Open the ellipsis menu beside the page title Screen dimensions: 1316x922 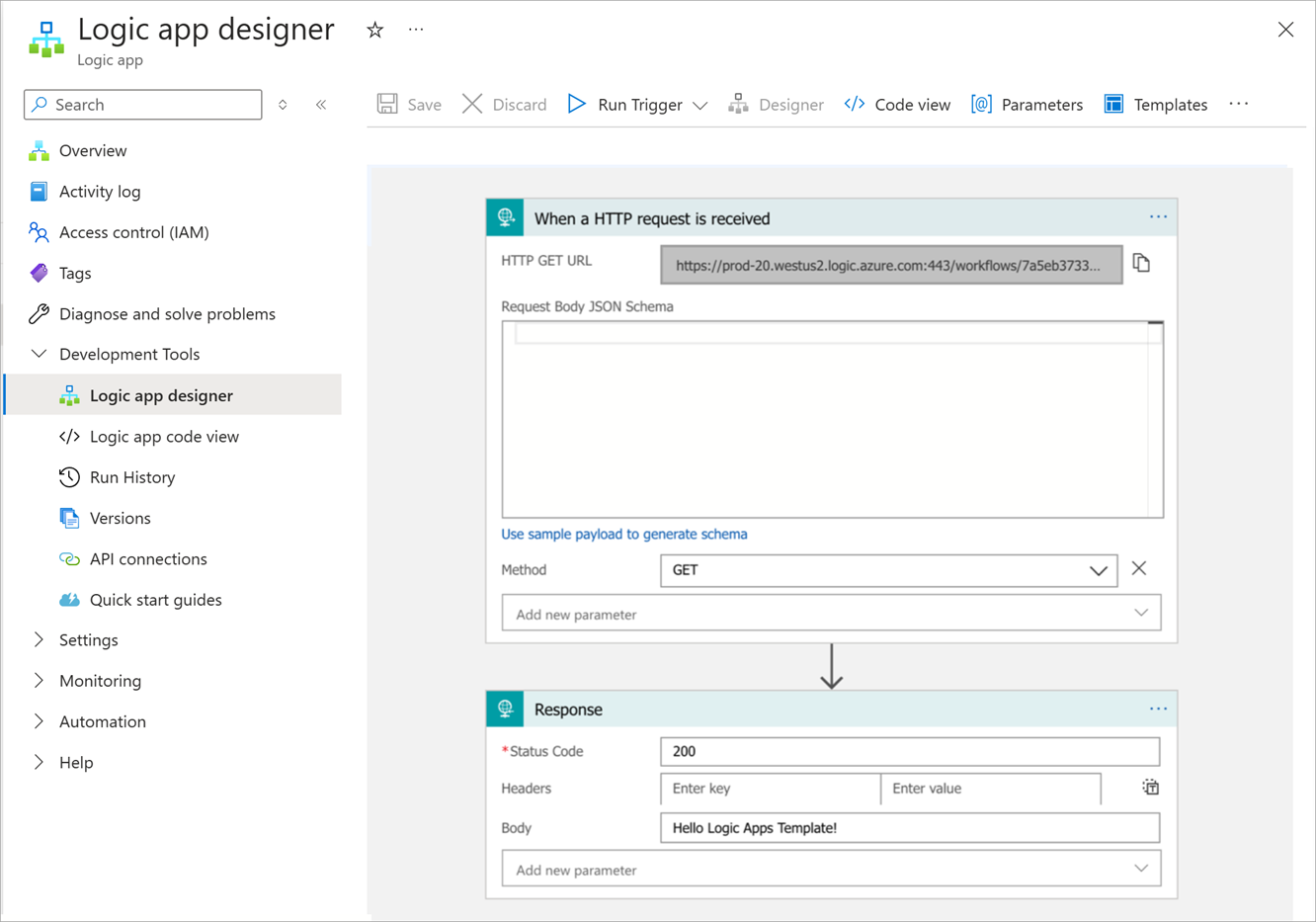(416, 30)
